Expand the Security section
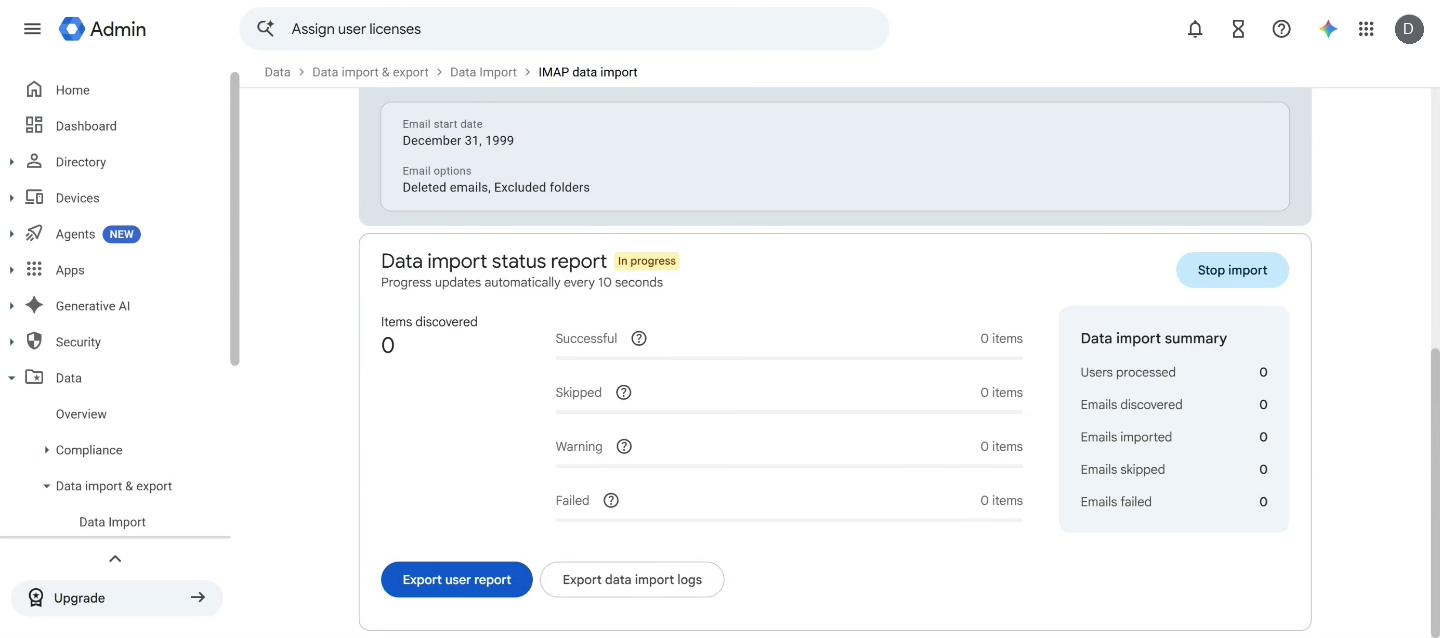Image resolution: width=1440 pixels, height=638 pixels. pos(11,342)
